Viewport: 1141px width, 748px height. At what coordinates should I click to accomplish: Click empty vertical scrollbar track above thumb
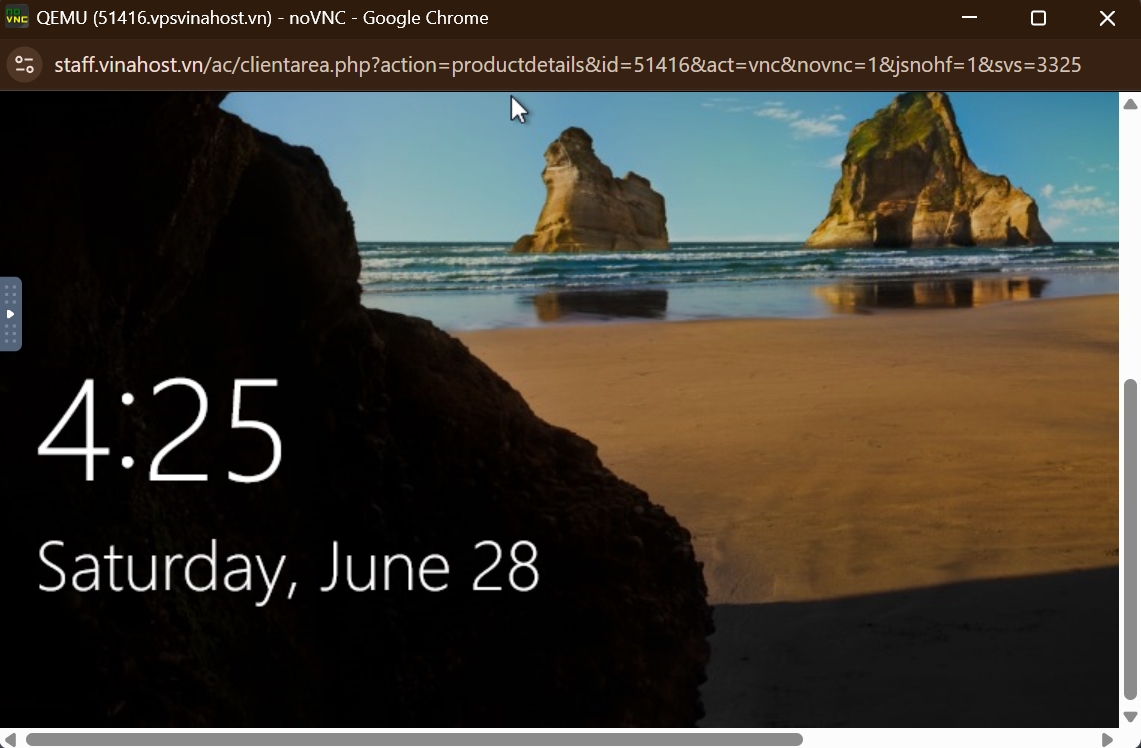(x=1130, y=240)
